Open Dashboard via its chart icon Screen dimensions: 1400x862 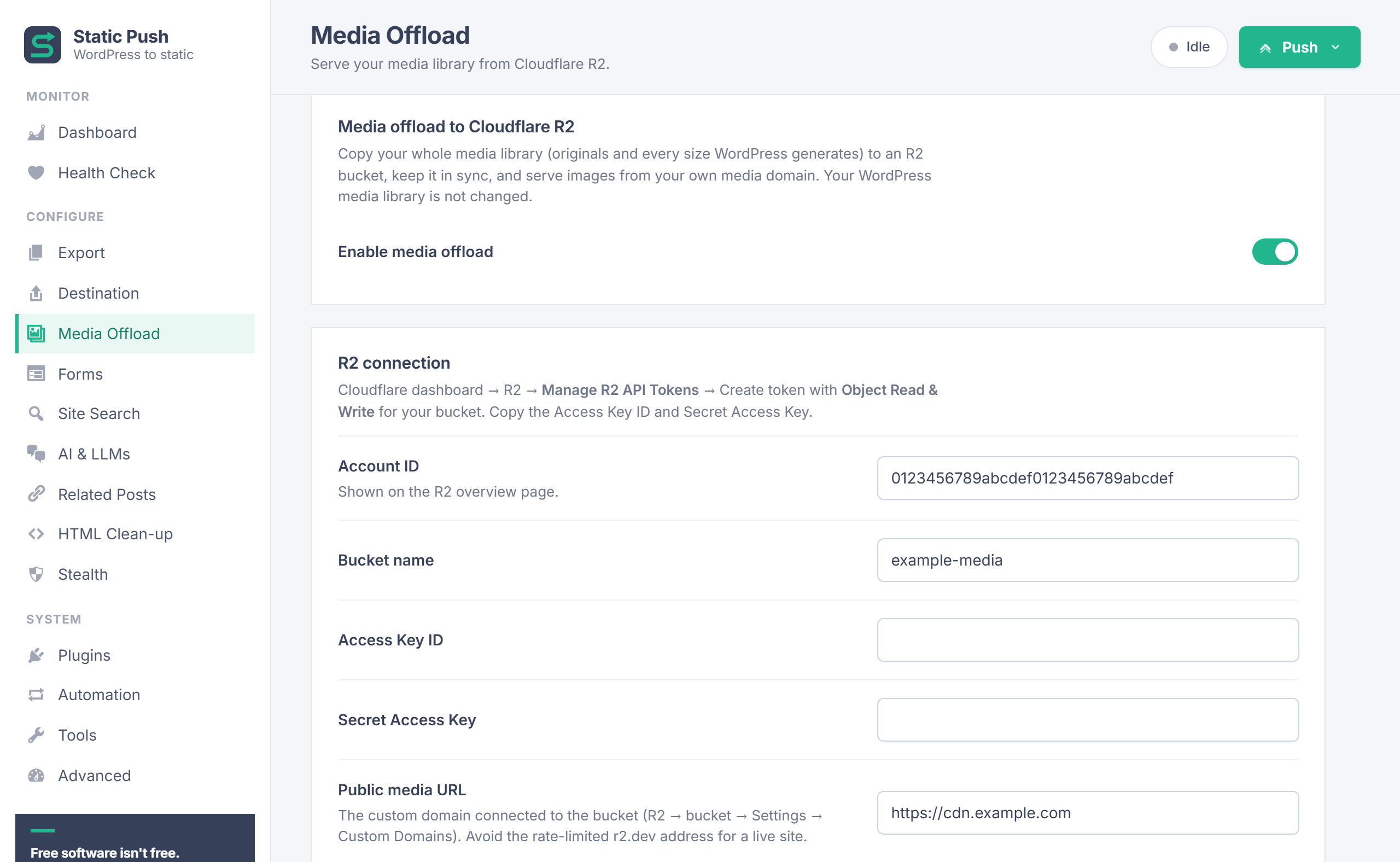click(x=36, y=133)
